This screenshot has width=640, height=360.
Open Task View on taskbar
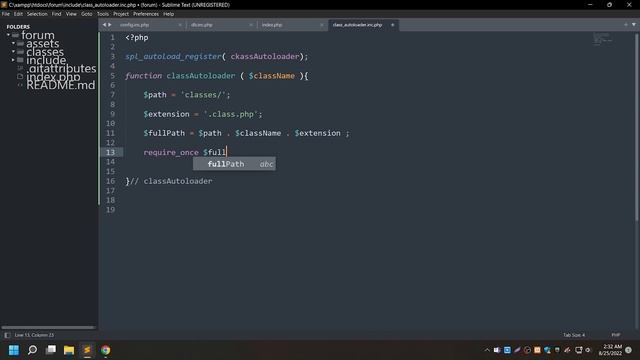(51, 350)
